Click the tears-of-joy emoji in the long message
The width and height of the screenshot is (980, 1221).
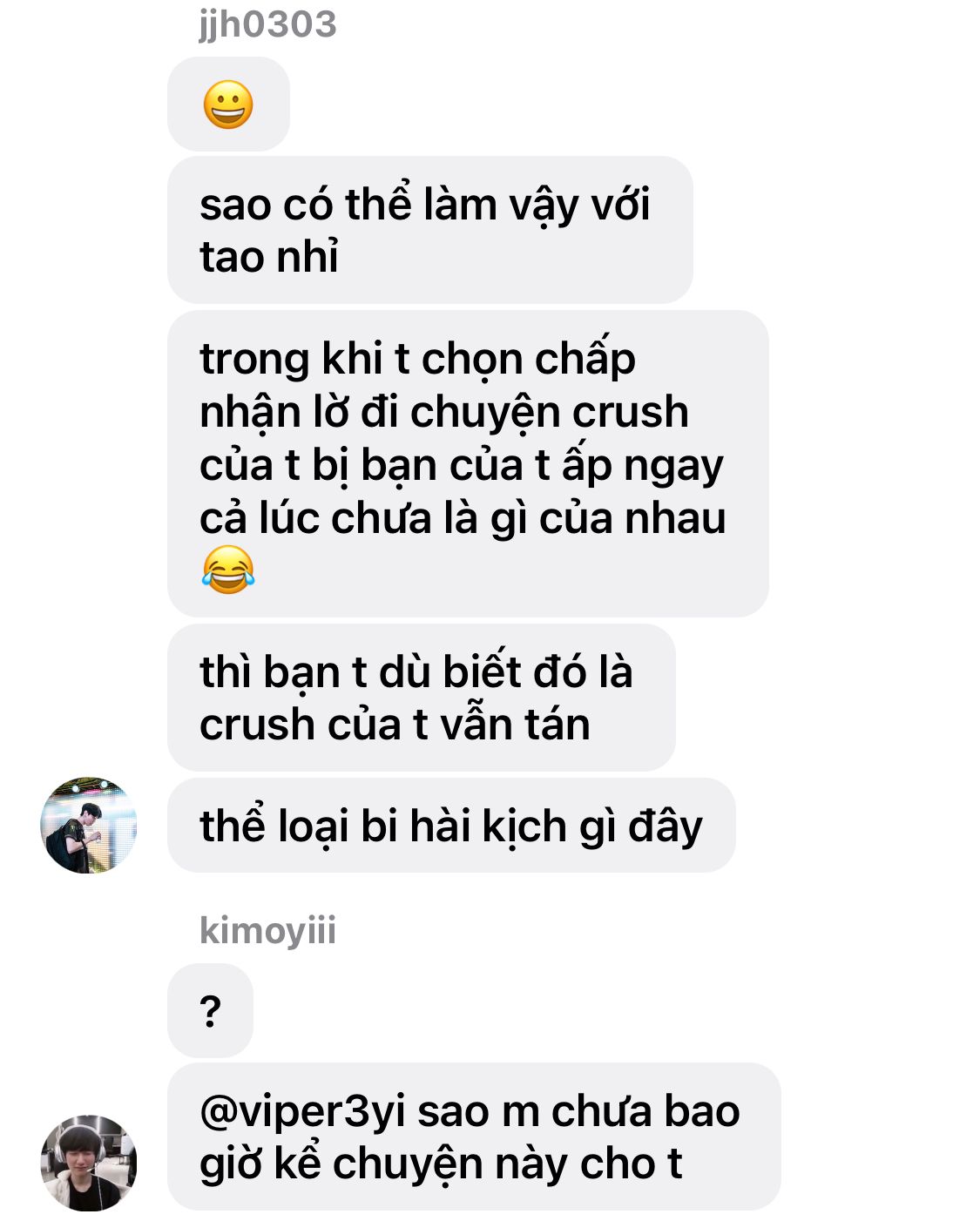(x=227, y=570)
